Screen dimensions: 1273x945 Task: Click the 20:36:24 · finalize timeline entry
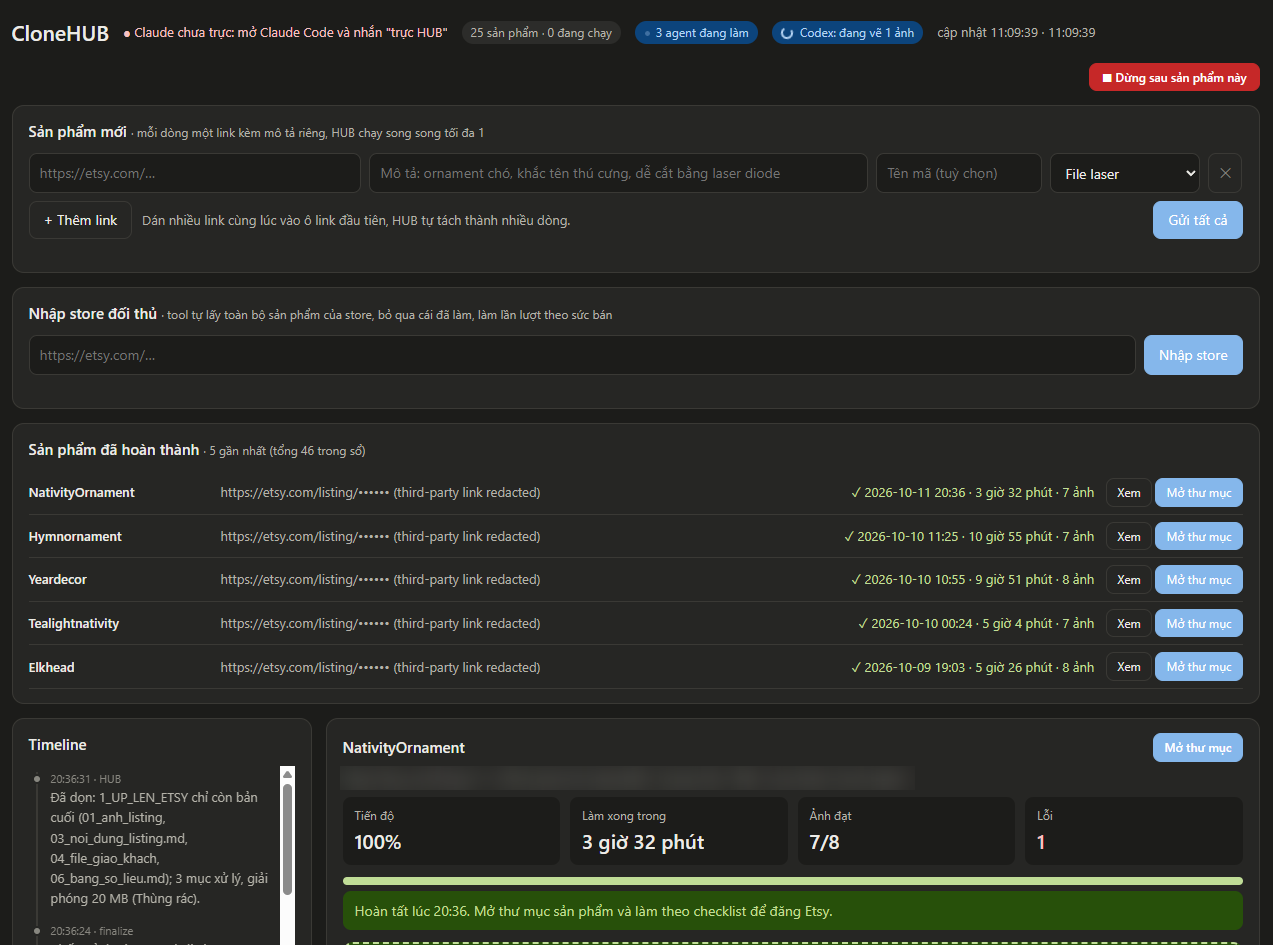(x=92, y=931)
